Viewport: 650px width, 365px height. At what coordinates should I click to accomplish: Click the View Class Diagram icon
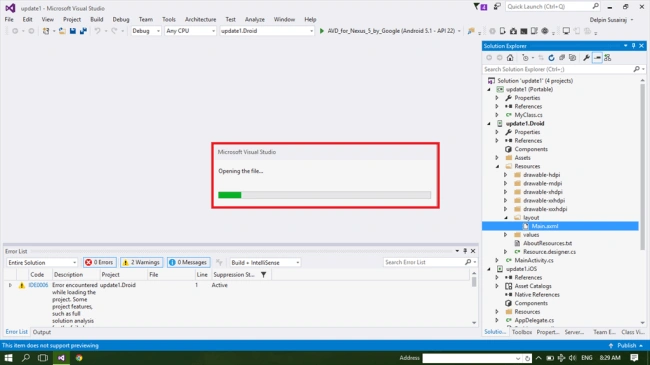click(608, 58)
